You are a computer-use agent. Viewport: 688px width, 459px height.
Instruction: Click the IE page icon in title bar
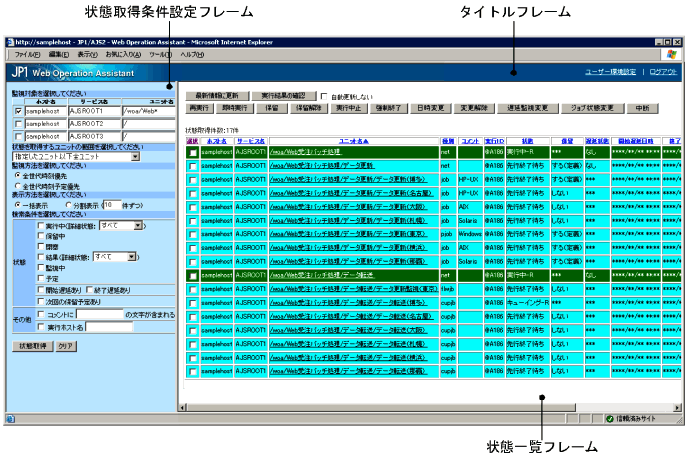coord(10,42)
